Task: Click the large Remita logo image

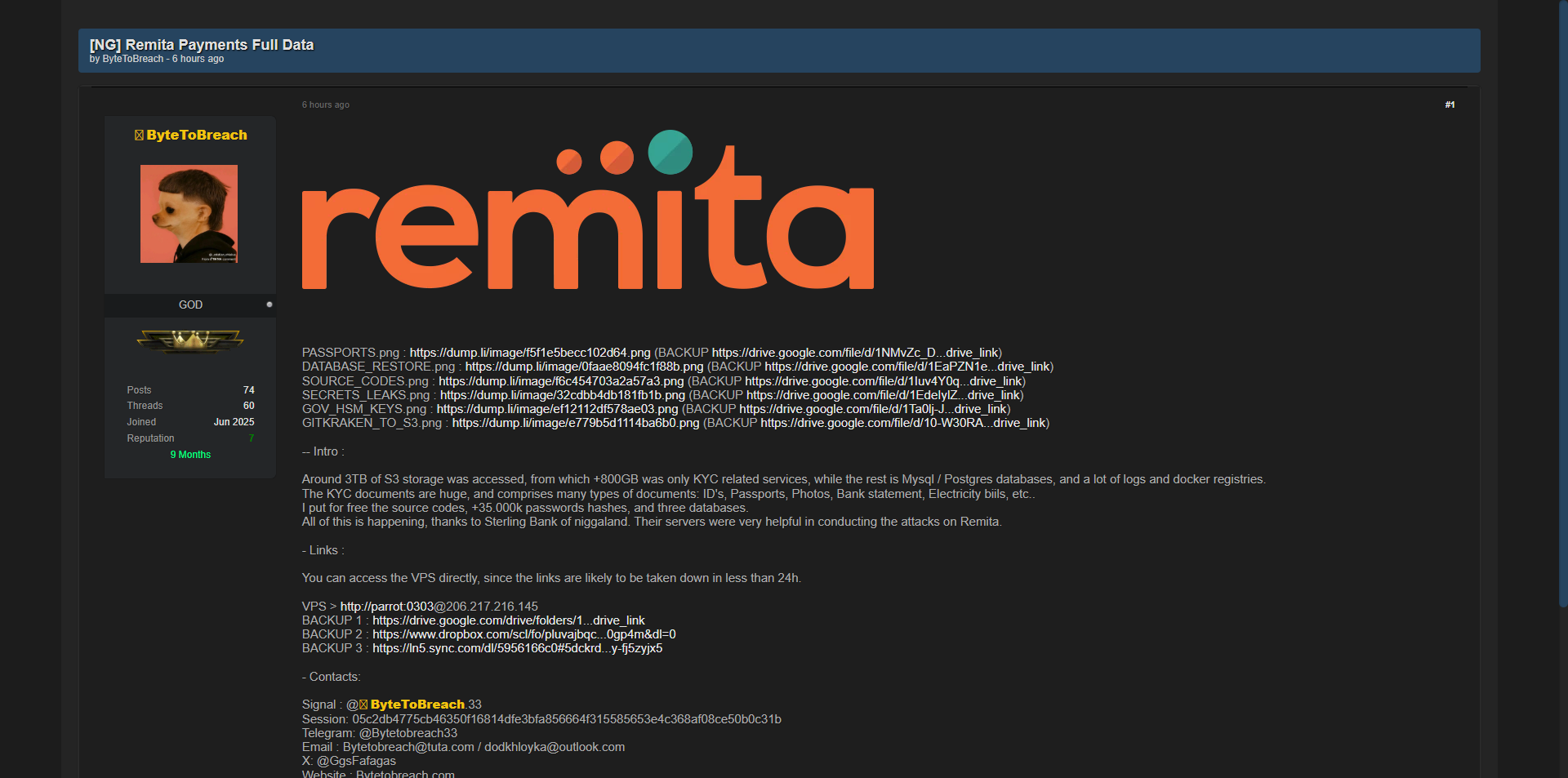Action: pos(587,210)
